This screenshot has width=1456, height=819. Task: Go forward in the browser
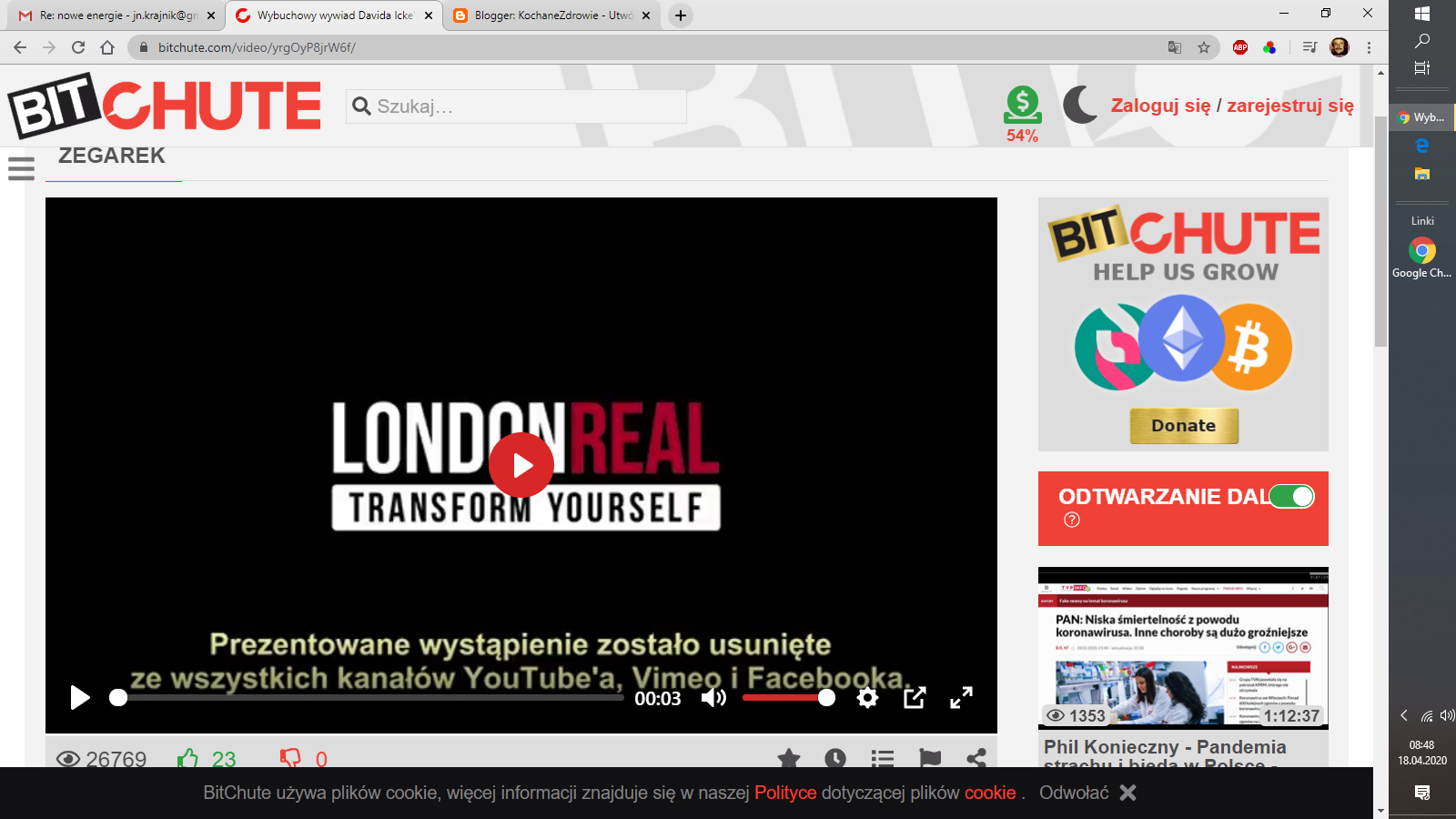coord(49,47)
